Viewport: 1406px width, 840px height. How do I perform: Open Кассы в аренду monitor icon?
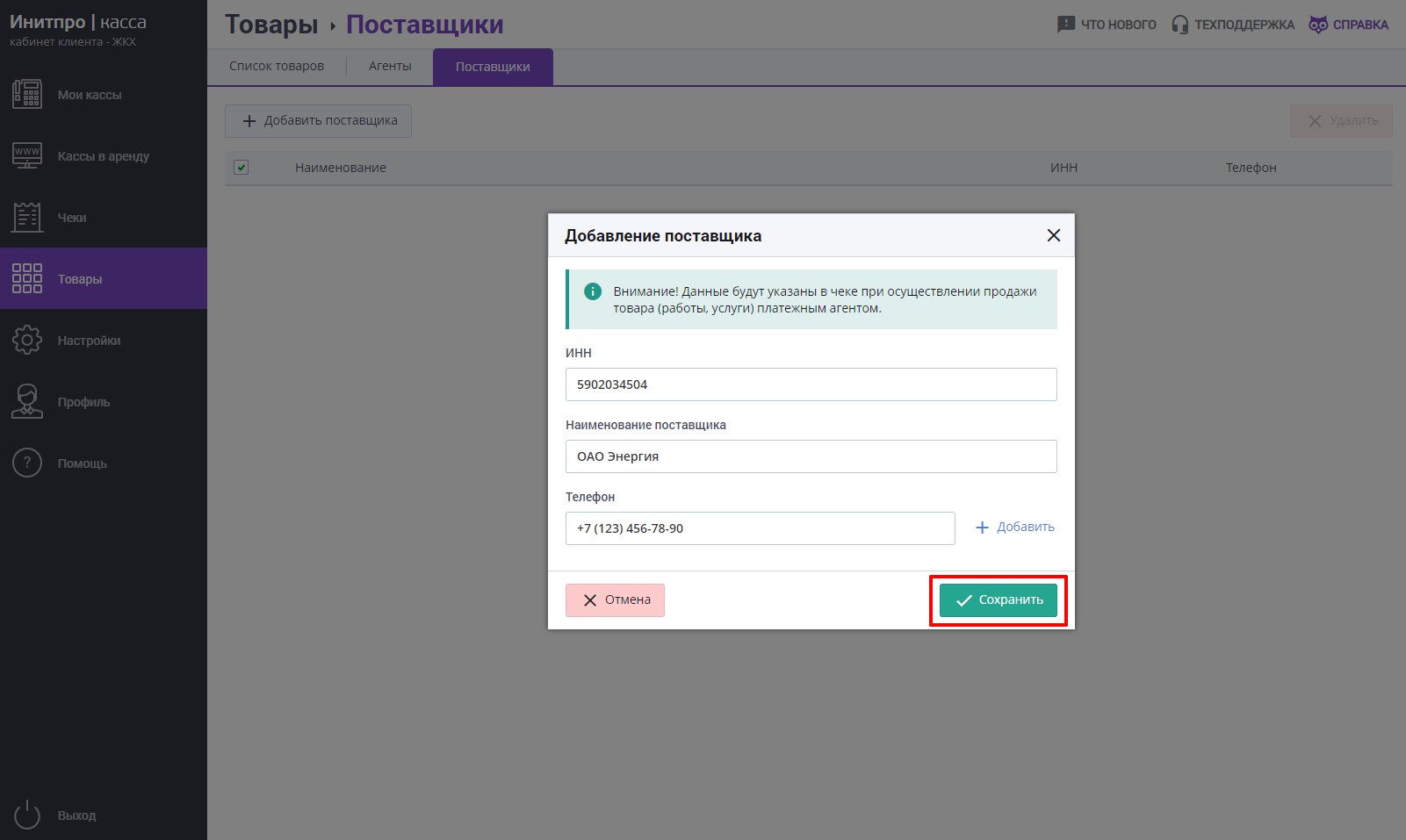[x=27, y=155]
